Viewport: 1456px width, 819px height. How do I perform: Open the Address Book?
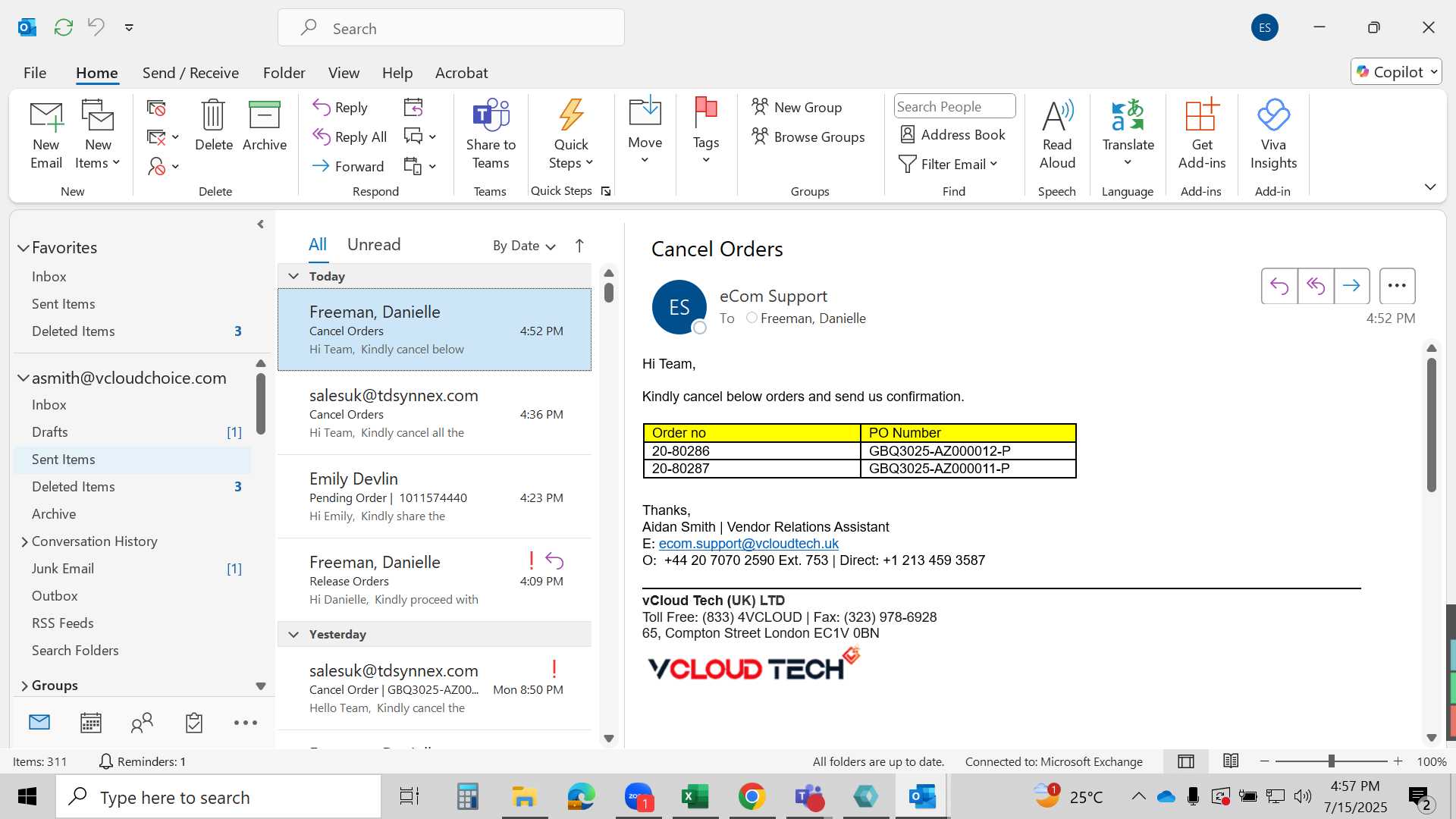952,134
